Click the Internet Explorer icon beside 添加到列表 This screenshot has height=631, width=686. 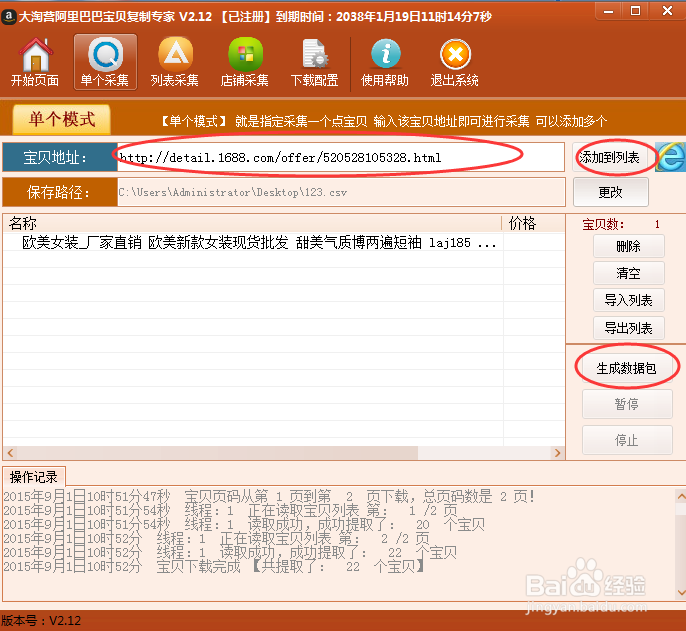671,157
